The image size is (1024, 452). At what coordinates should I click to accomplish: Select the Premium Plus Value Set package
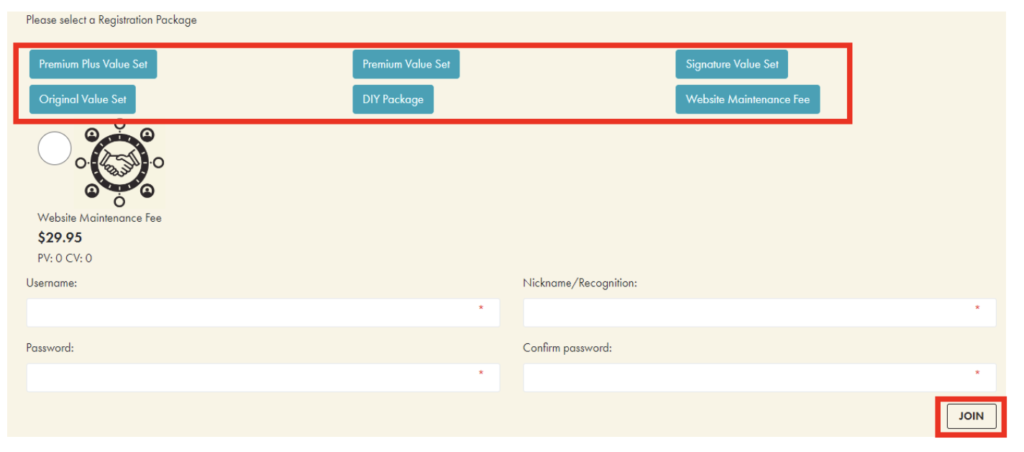pos(93,65)
